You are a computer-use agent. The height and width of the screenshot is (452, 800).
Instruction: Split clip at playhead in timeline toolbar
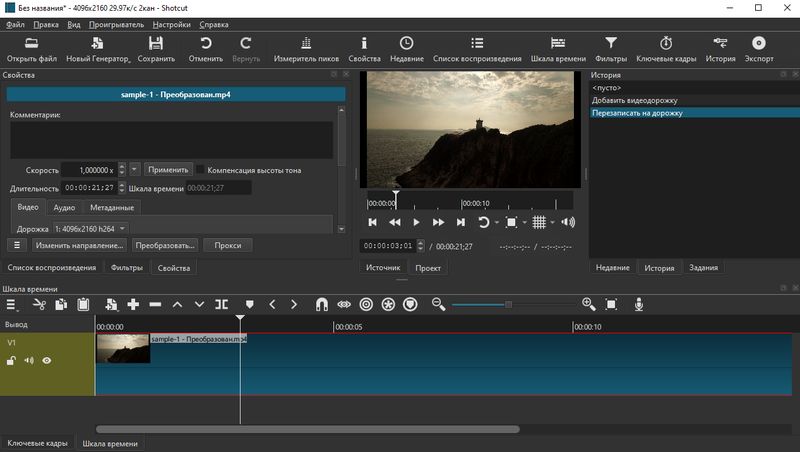click(x=221, y=304)
